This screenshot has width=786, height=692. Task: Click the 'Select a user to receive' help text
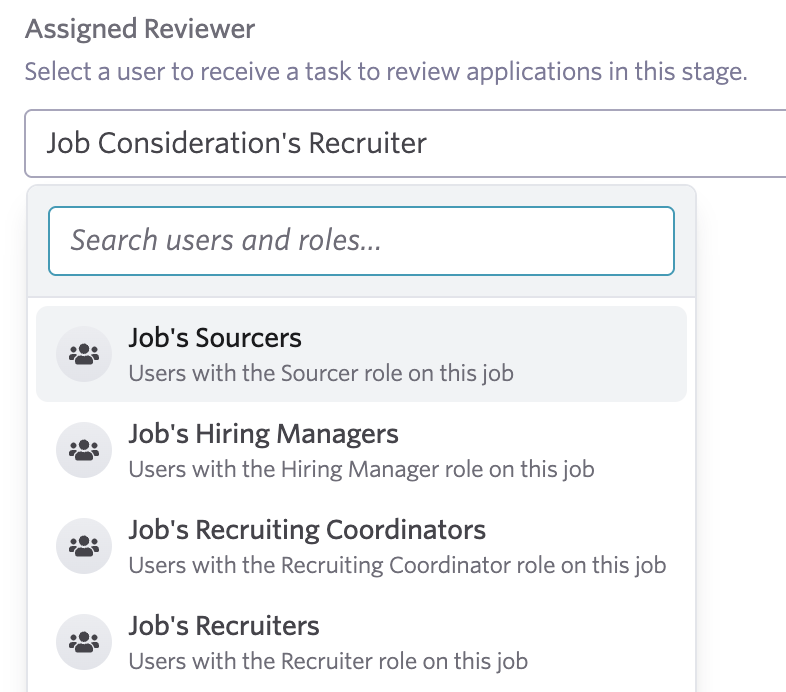386,71
